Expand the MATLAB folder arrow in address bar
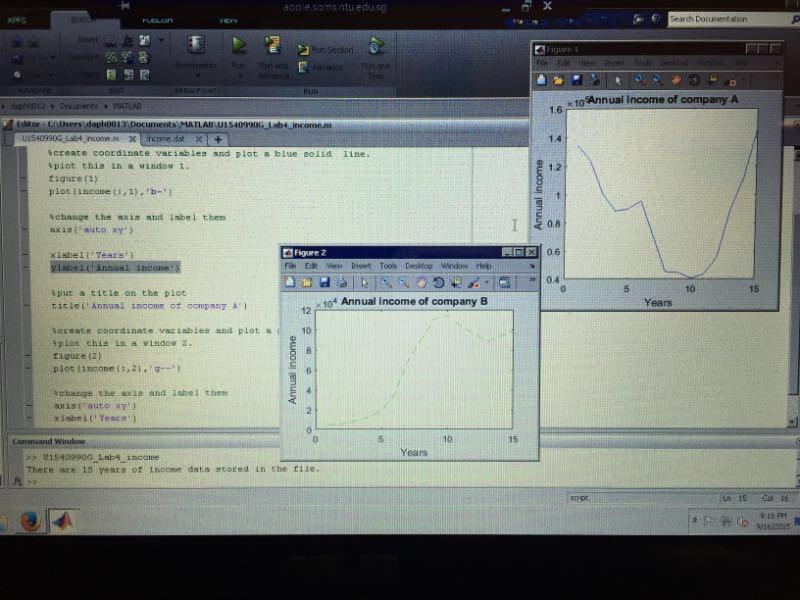This screenshot has height=600, width=800. [107, 106]
